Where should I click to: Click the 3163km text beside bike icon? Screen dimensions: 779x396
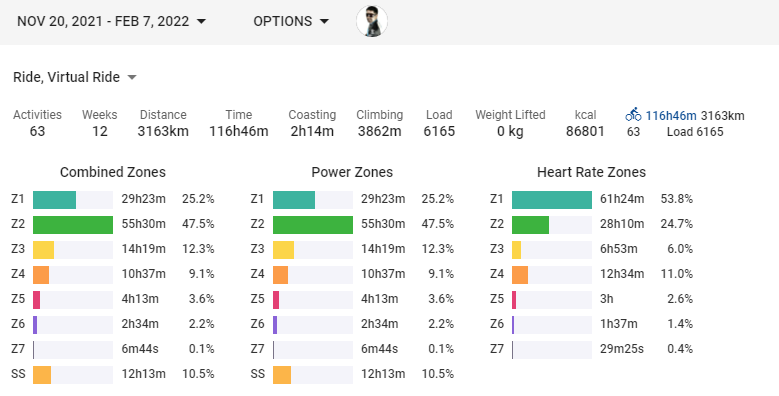pos(722,116)
